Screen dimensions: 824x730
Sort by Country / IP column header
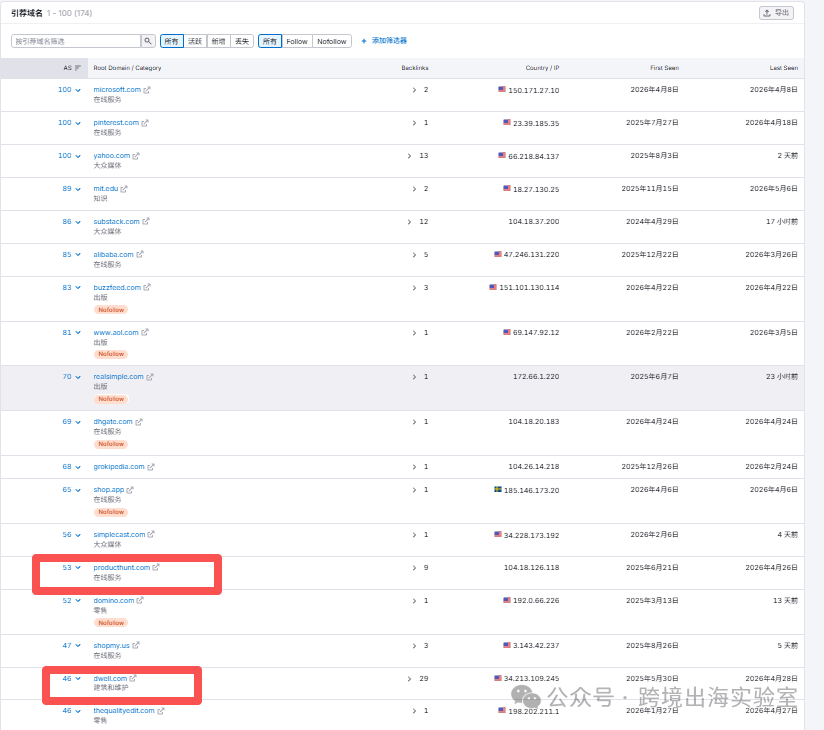(542, 68)
